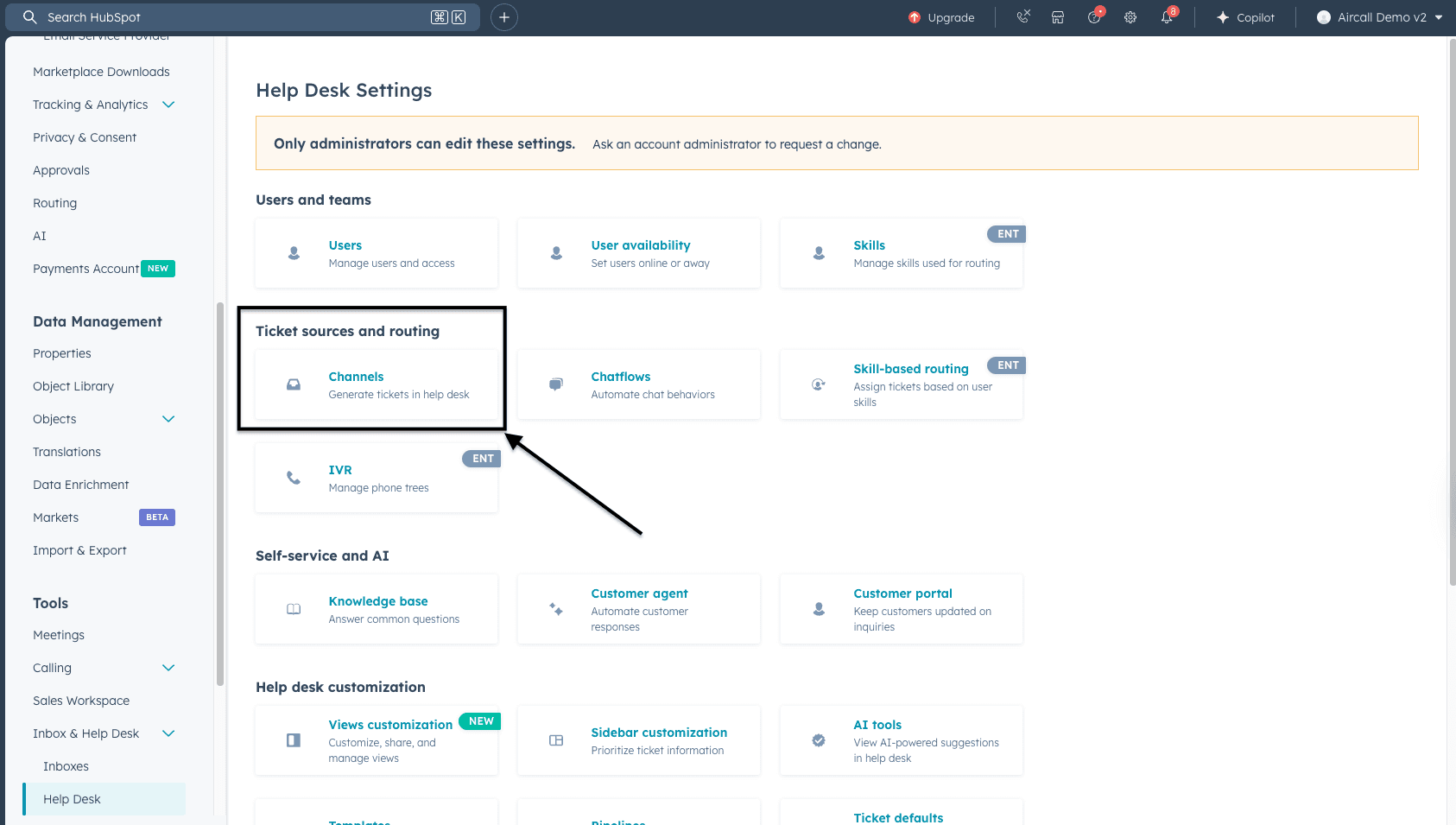Click the upgrade arrow icon

915,17
